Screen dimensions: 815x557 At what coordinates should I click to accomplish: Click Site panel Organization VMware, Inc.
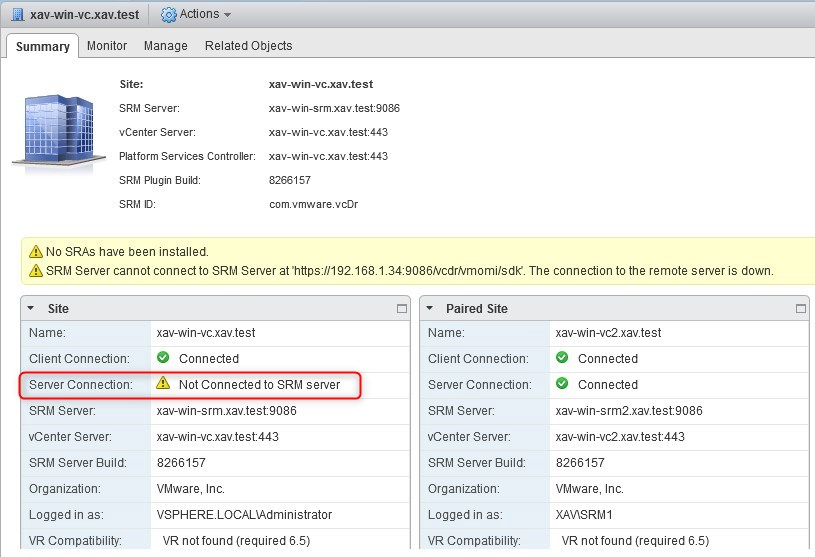[x=191, y=488]
